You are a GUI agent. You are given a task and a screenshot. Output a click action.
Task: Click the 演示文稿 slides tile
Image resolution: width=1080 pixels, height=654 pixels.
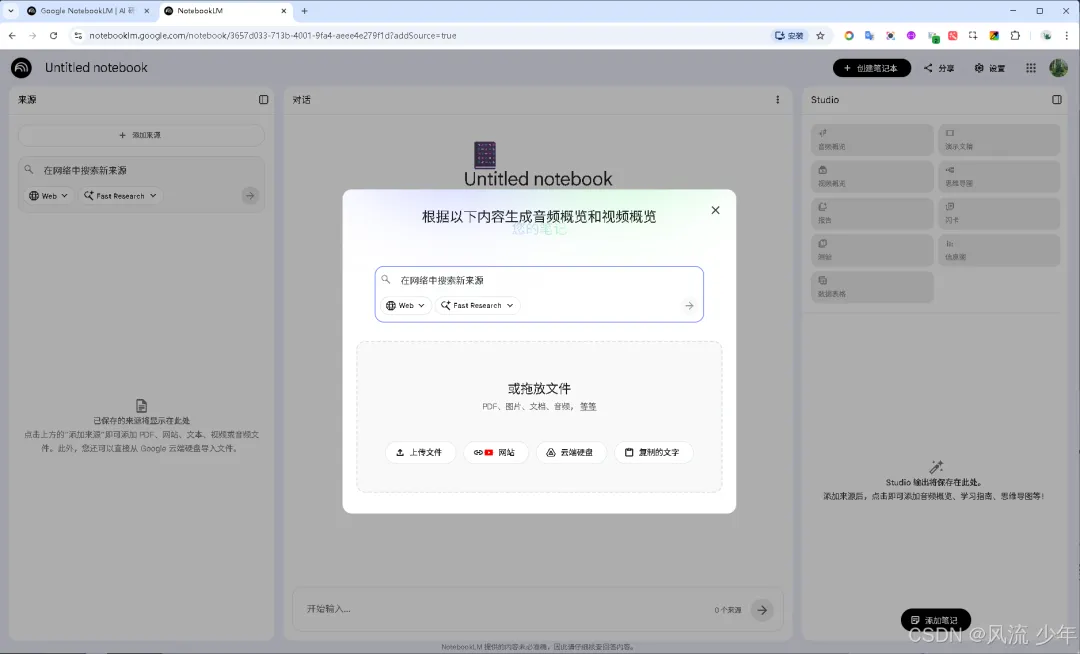tap(999, 140)
